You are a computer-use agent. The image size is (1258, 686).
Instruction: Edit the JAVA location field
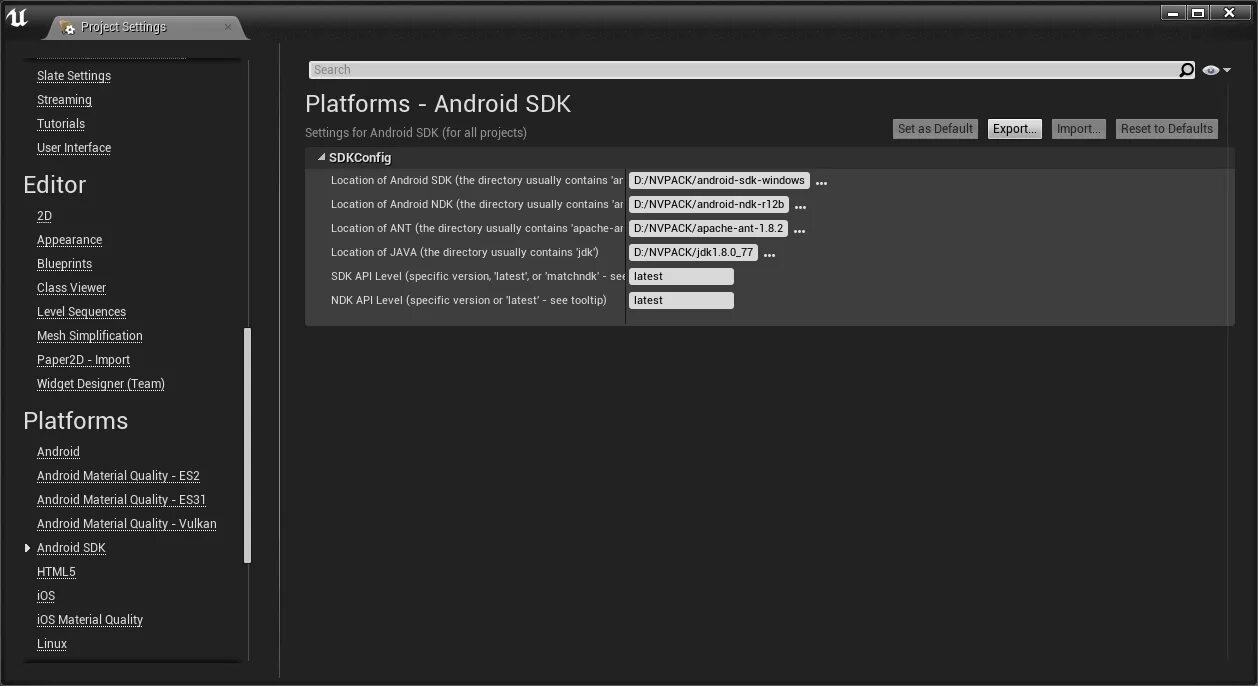tap(693, 252)
